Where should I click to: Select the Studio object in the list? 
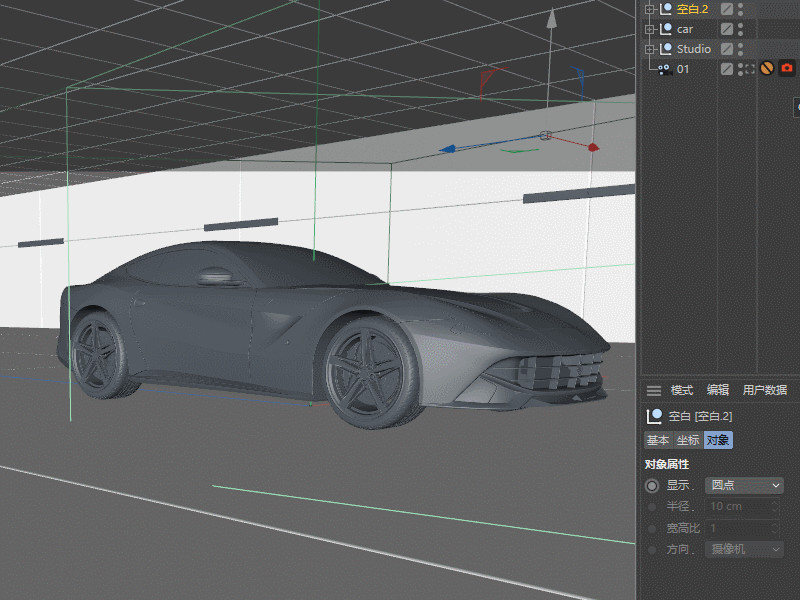tap(693, 49)
